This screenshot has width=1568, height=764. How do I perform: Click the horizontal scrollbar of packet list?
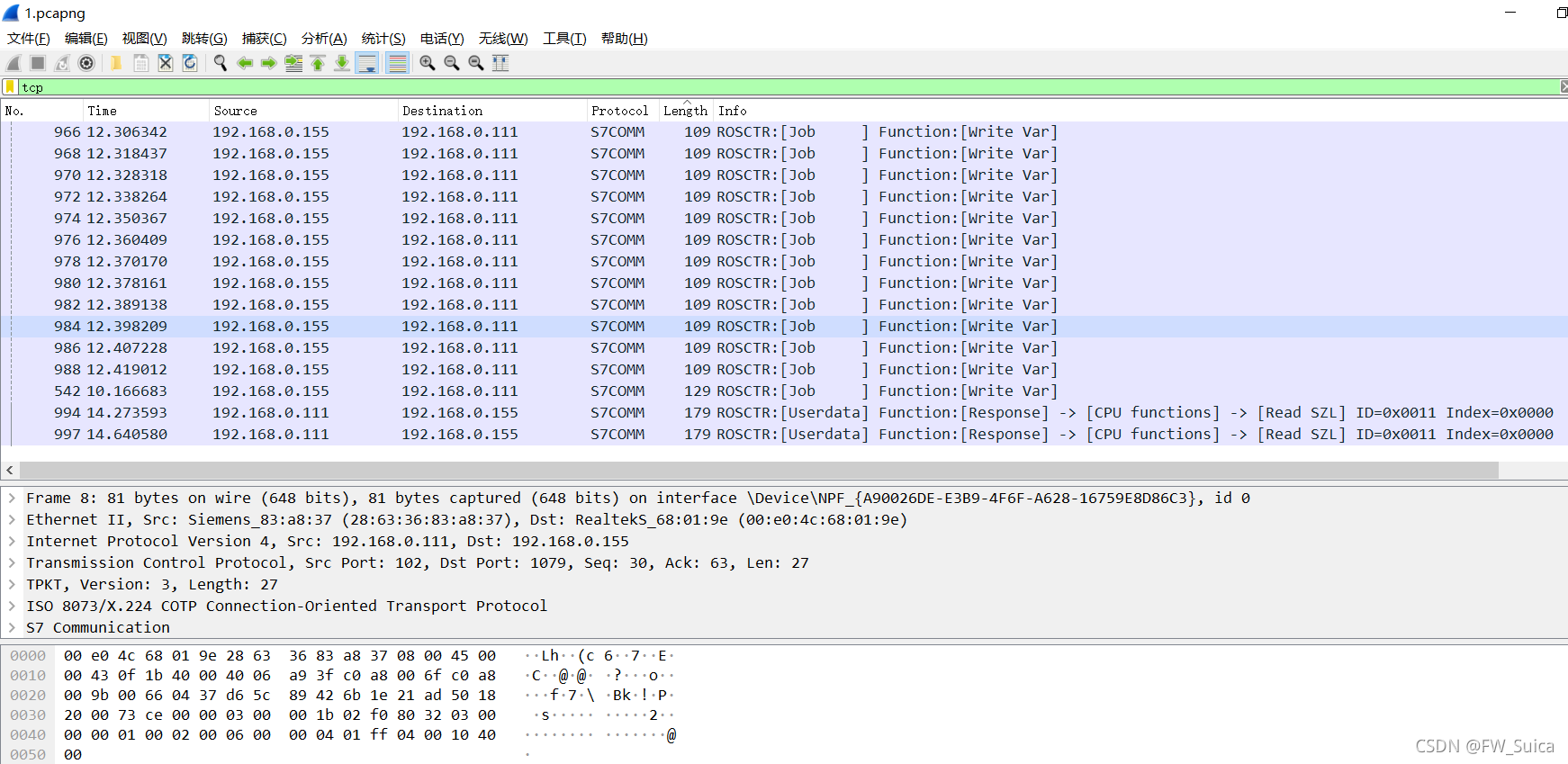pyautogui.click(x=759, y=471)
